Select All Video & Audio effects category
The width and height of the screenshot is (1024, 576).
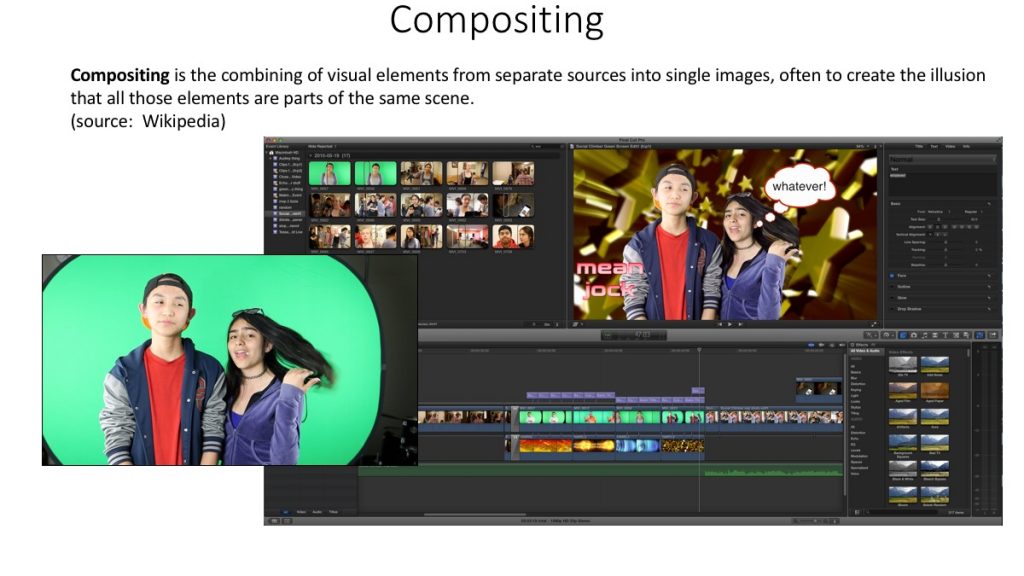[865, 351]
